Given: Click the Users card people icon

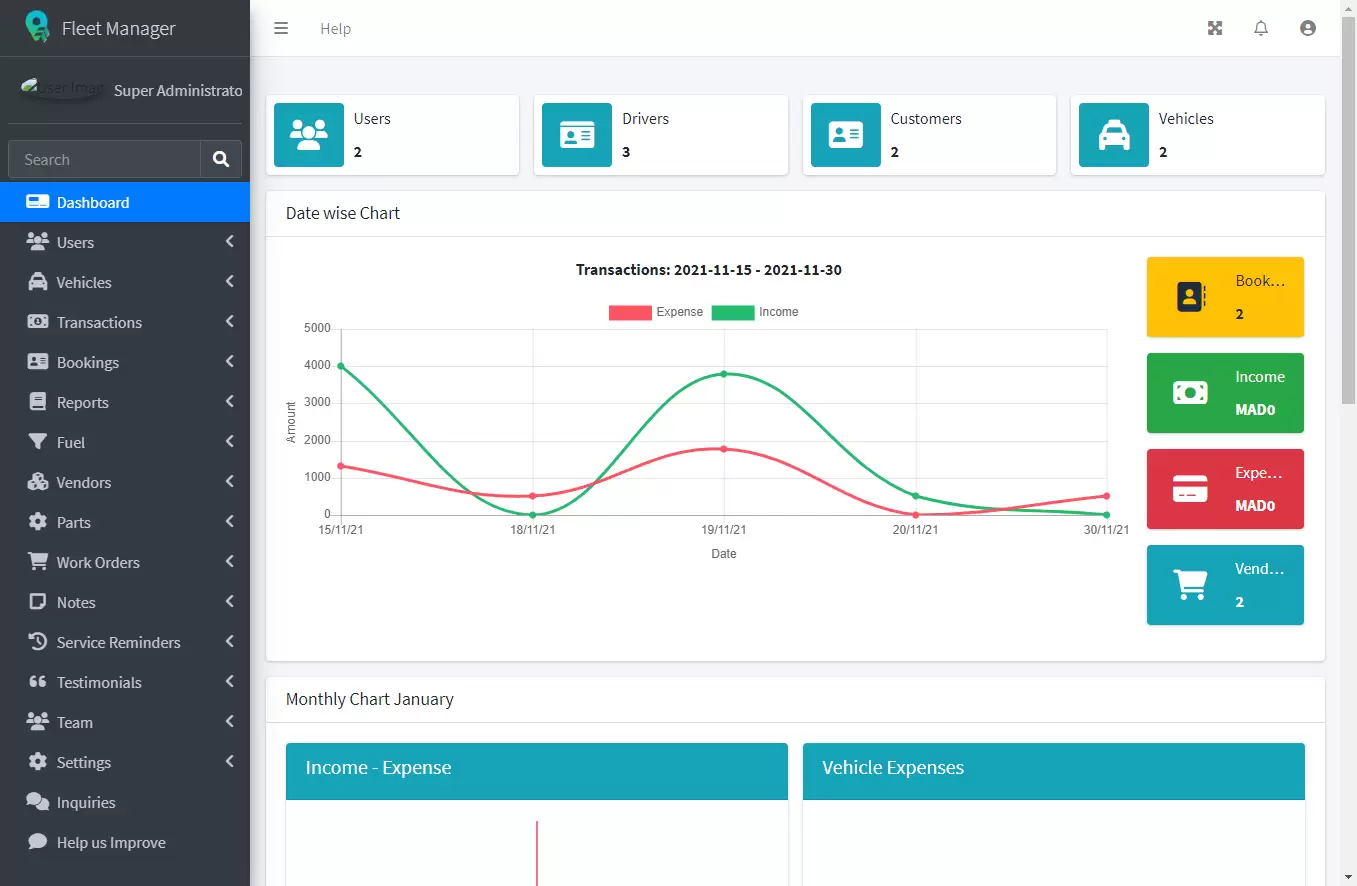Looking at the screenshot, I should [x=309, y=135].
